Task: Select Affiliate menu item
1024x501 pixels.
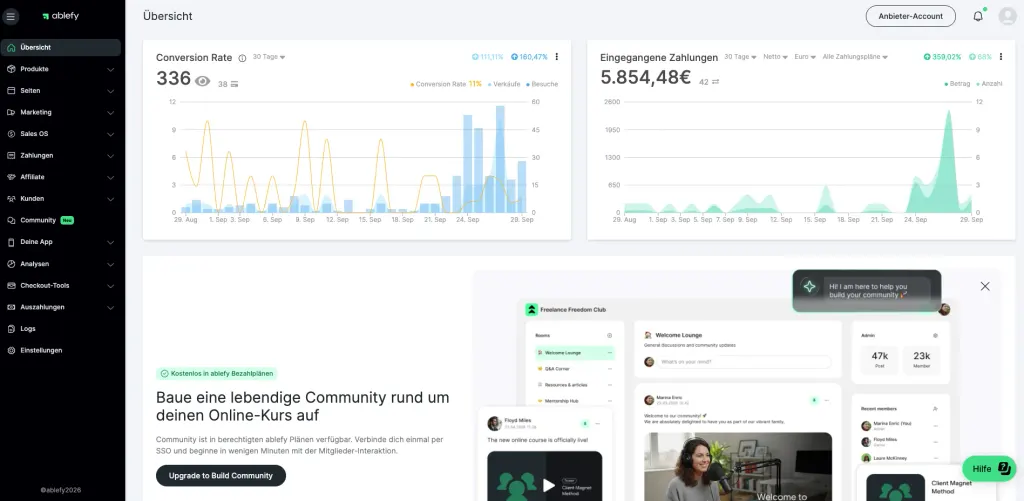Action: tap(61, 177)
